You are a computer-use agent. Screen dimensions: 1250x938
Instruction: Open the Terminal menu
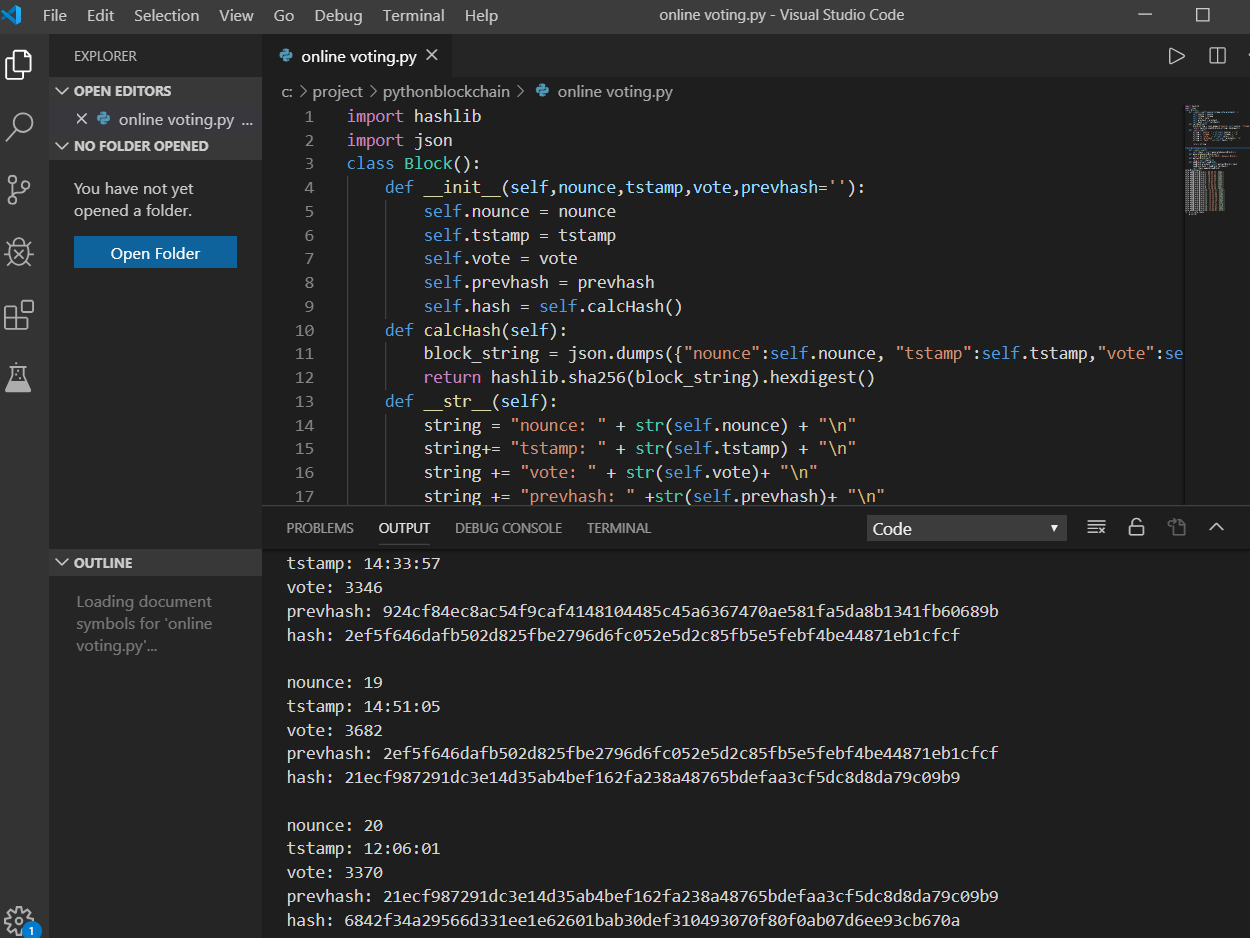[x=413, y=15]
